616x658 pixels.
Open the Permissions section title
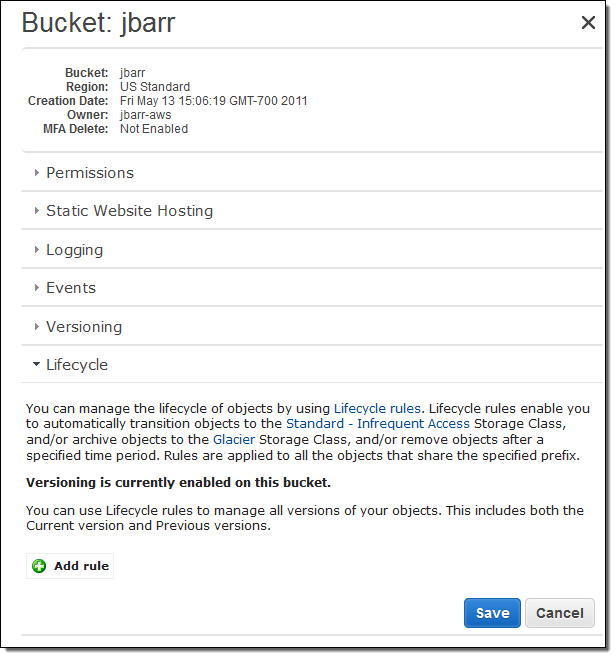tap(90, 173)
